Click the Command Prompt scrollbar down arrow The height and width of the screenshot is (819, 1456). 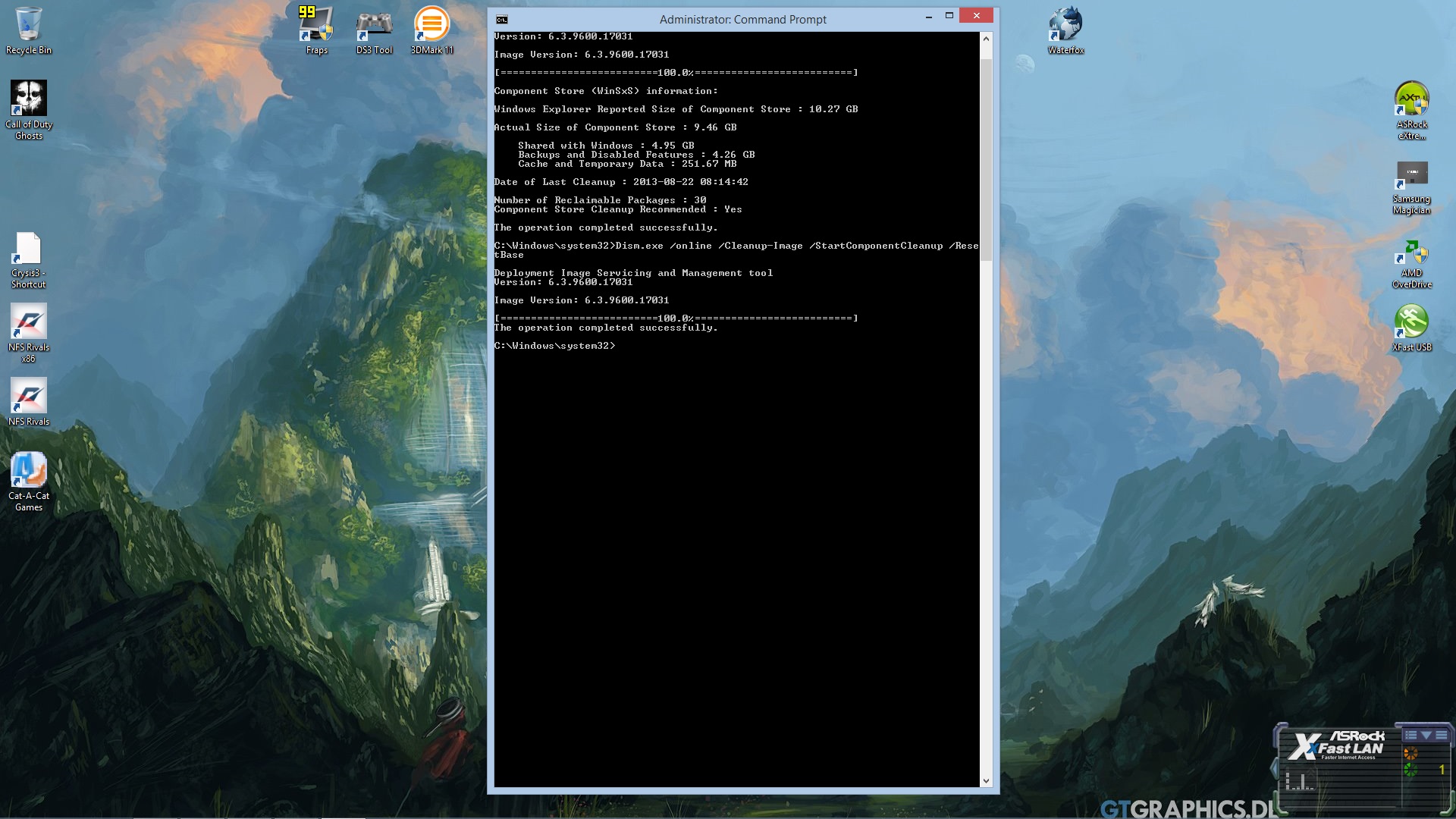986,780
